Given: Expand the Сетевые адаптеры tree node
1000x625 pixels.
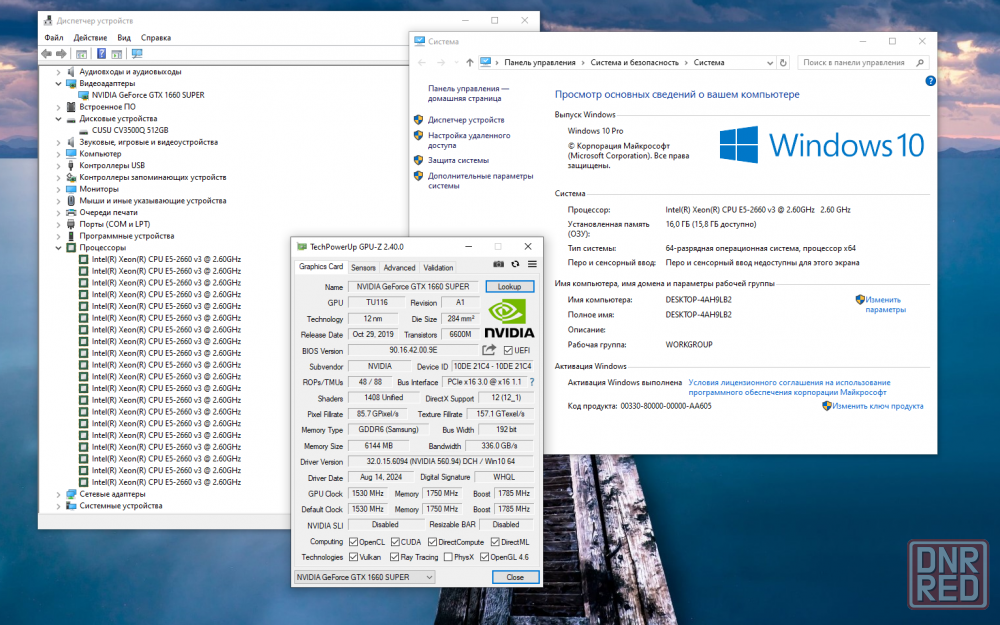Looking at the screenshot, I should (x=58, y=494).
